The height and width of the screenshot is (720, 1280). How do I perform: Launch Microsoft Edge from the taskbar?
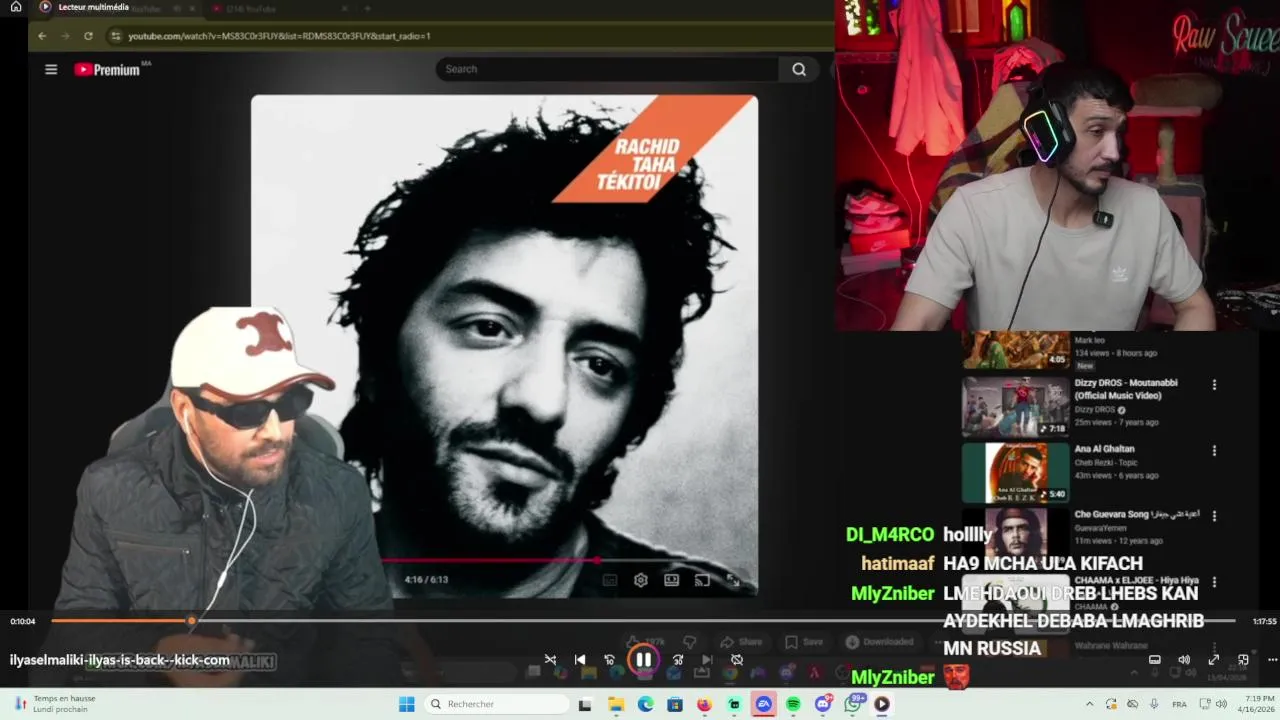[x=646, y=704]
